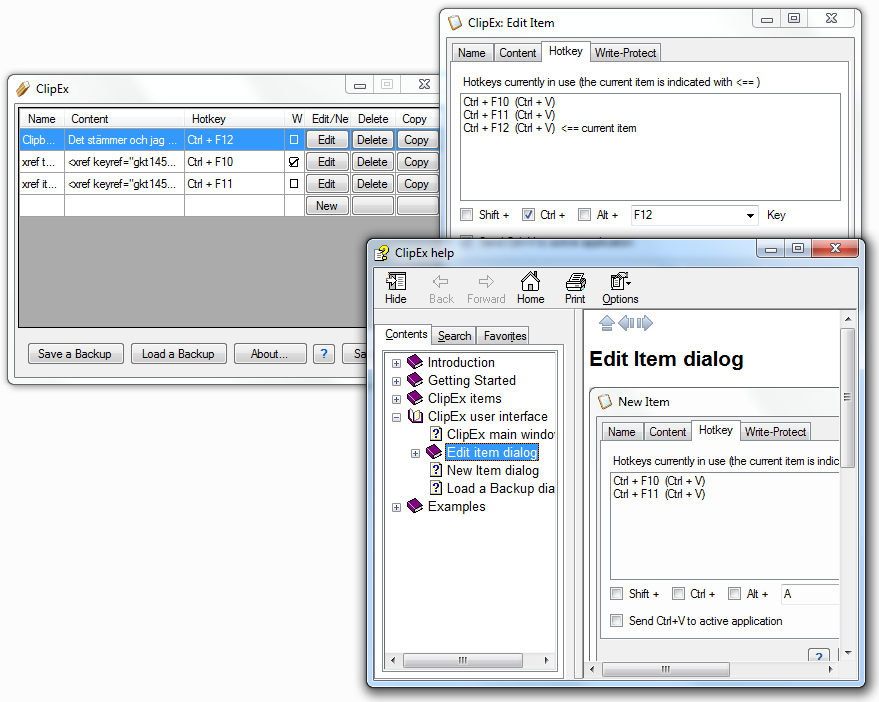Click the ClipEx pencil icon in main window title
Screen dimensions: 879x702
[x=23, y=89]
